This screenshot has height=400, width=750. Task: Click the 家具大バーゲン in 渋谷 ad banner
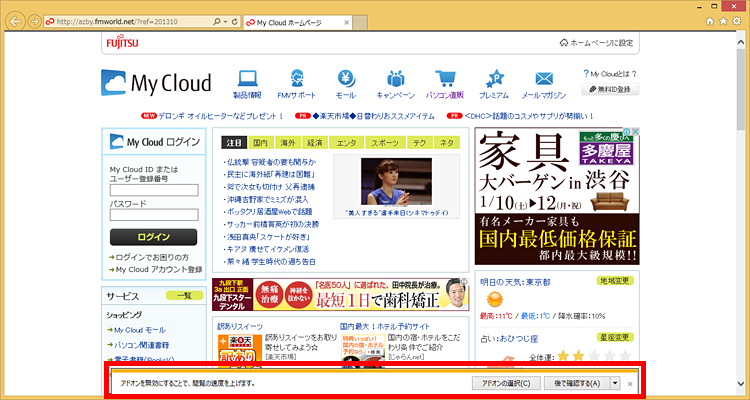click(556, 196)
